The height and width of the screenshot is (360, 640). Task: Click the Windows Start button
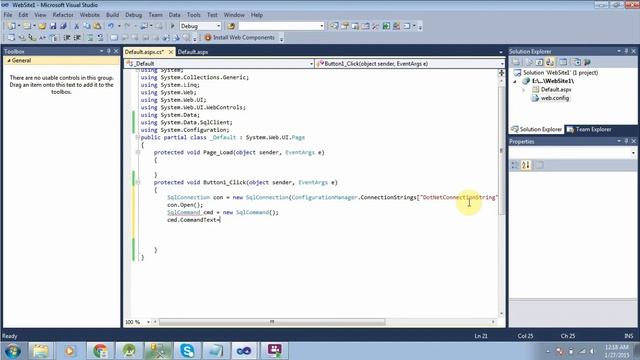pyautogui.click(x=12, y=351)
